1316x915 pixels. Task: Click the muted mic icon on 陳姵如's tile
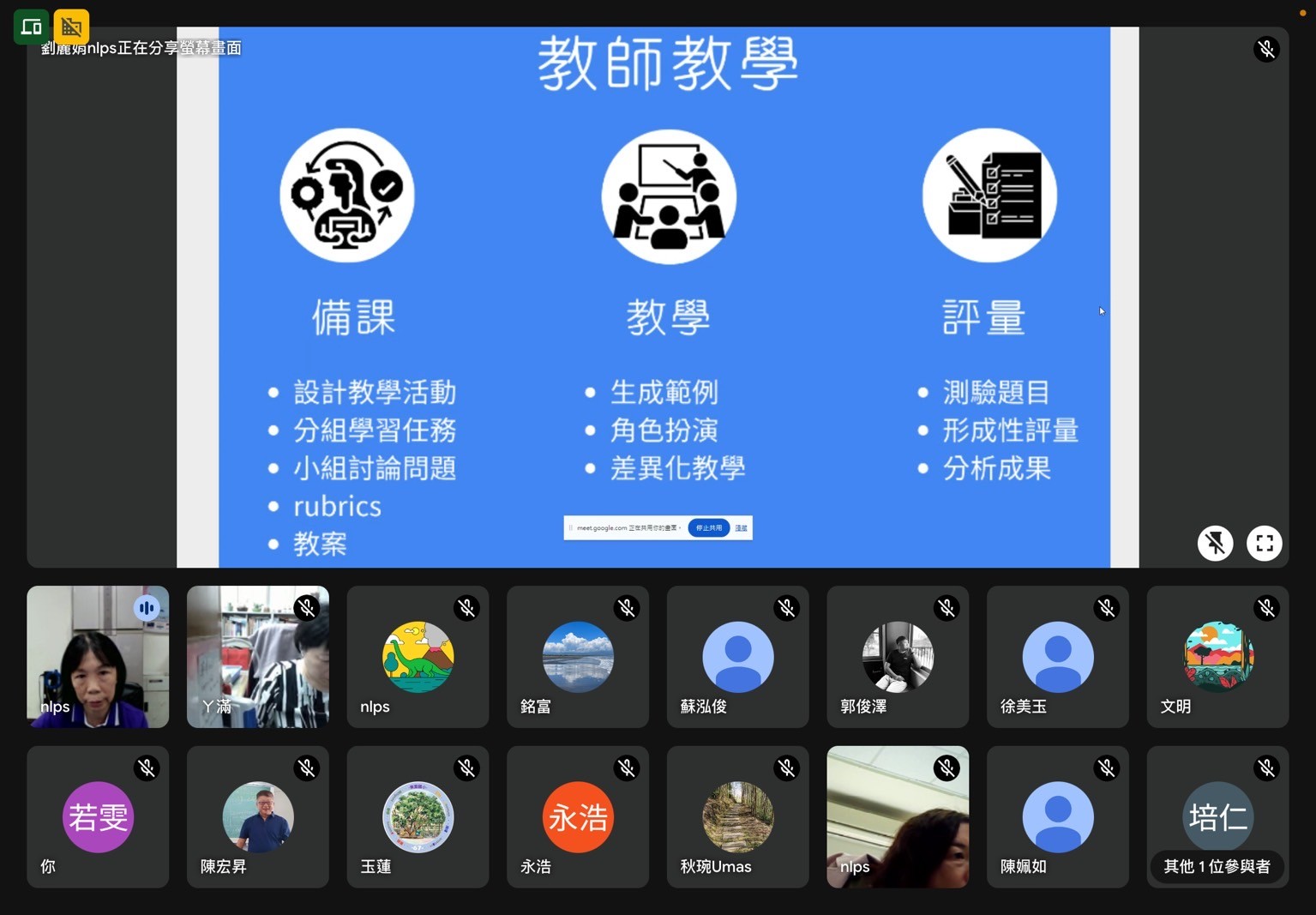(1107, 768)
